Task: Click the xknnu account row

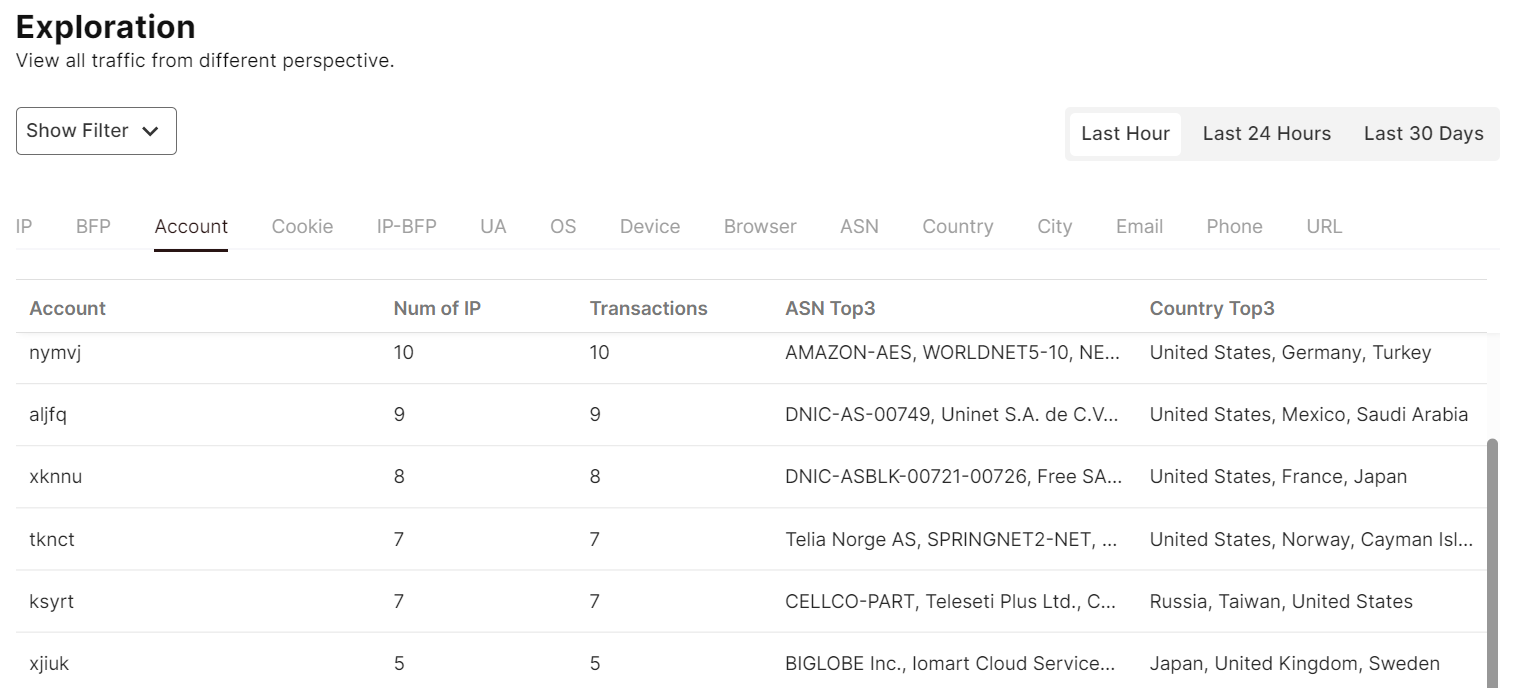Action: (x=56, y=476)
